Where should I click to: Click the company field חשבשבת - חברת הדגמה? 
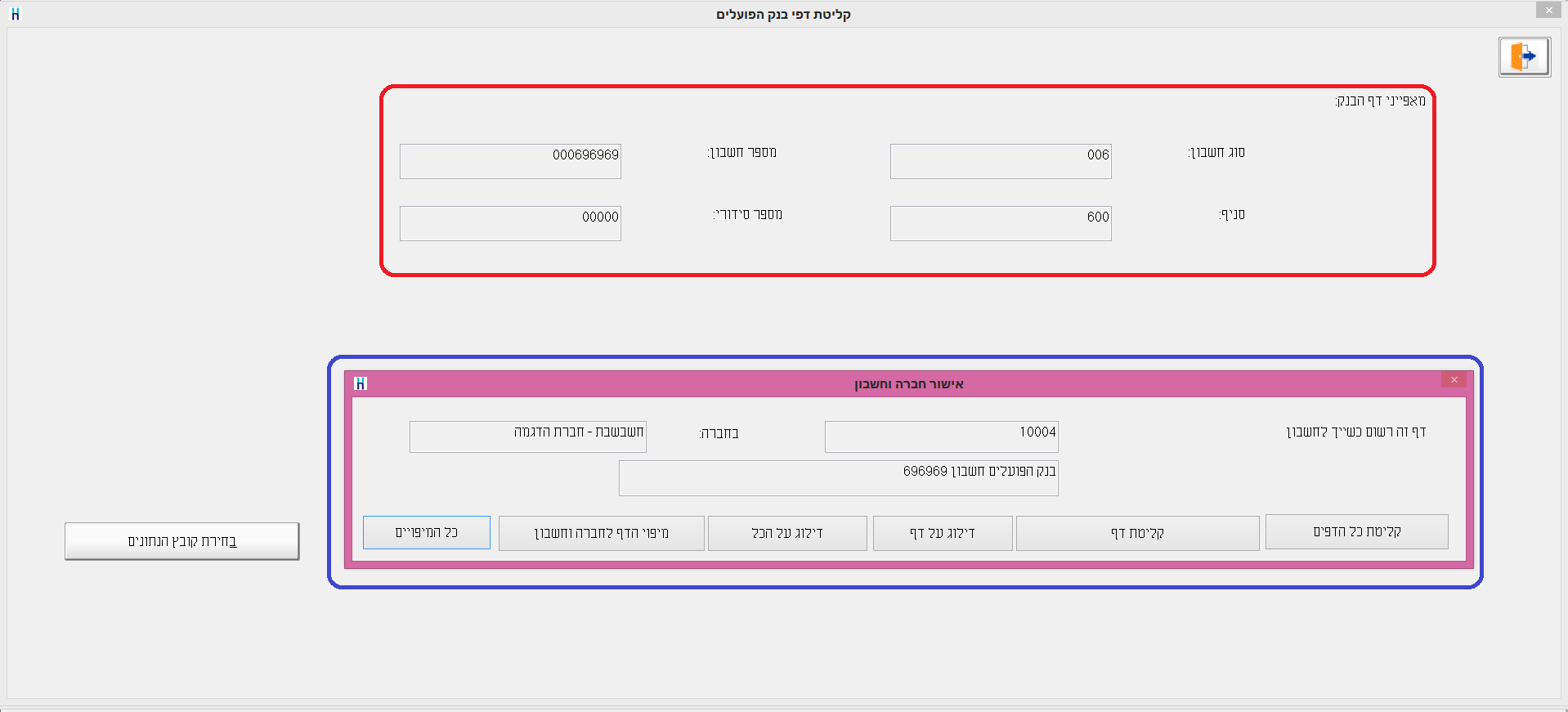[x=528, y=437]
